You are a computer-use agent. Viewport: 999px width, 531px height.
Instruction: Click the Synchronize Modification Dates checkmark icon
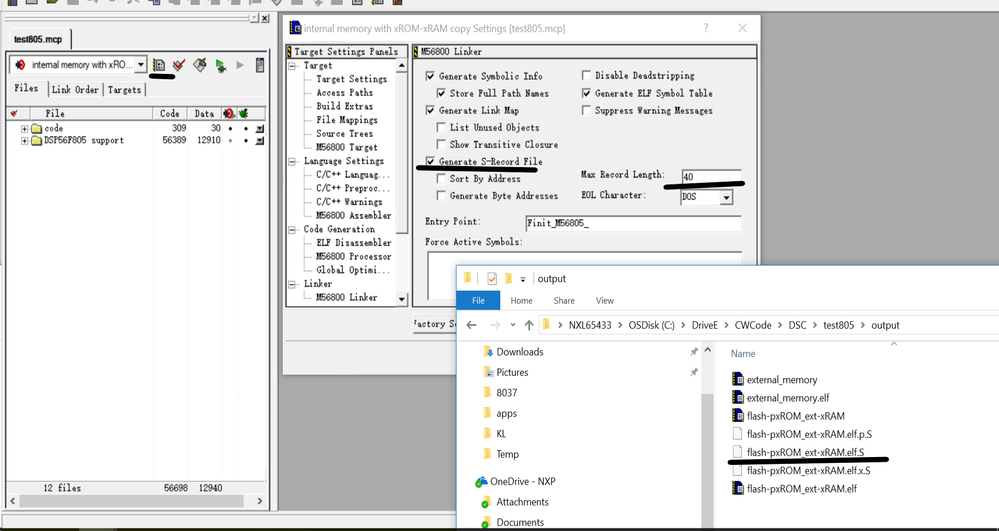coord(179,65)
